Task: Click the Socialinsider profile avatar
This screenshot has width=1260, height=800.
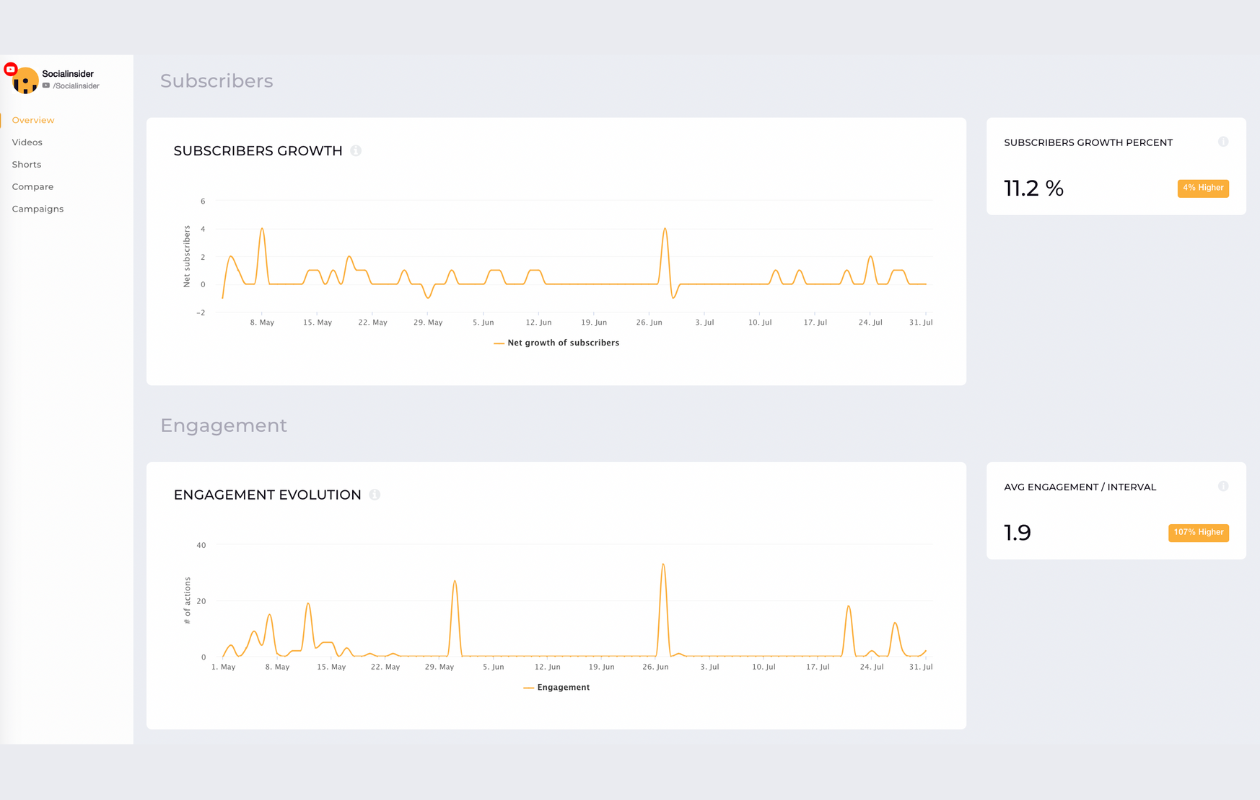Action: pos(25,81)
